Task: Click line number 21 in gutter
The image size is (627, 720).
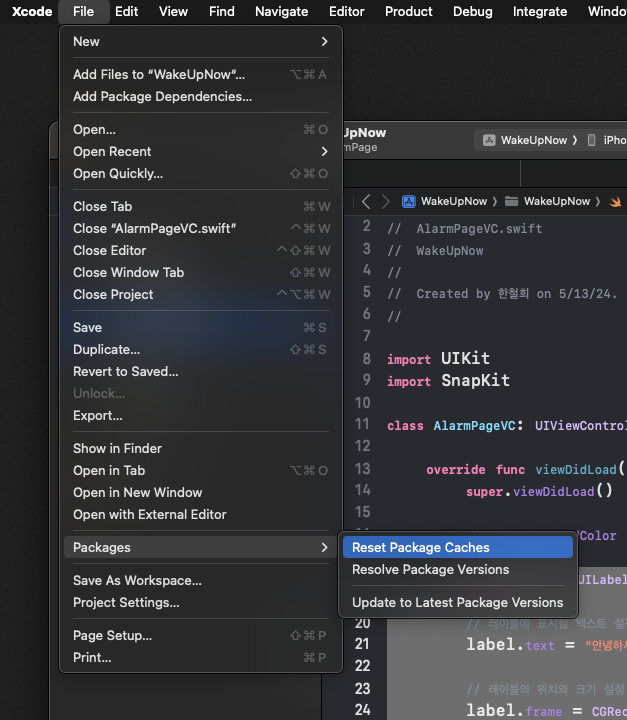Action: click(x=362, y=644)
